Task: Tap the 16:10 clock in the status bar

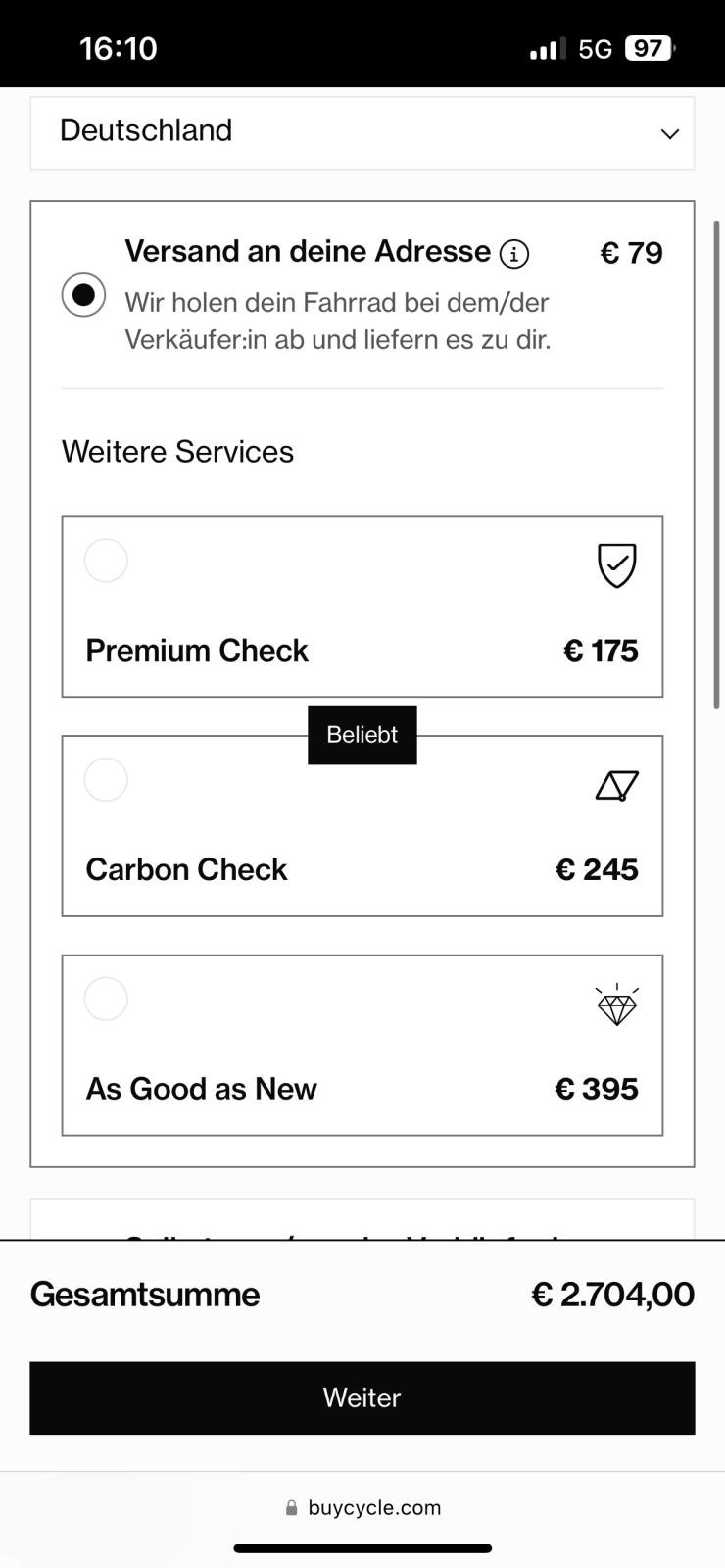Action: point(119,49)
